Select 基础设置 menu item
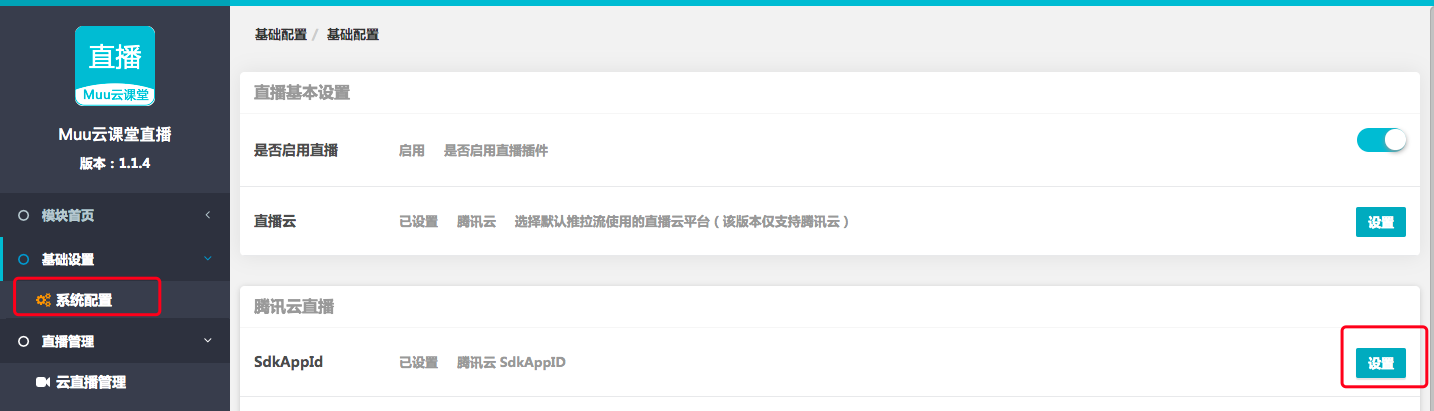Image resolution: width=1434 pixels, height=411 pixels. click(115, 259)
